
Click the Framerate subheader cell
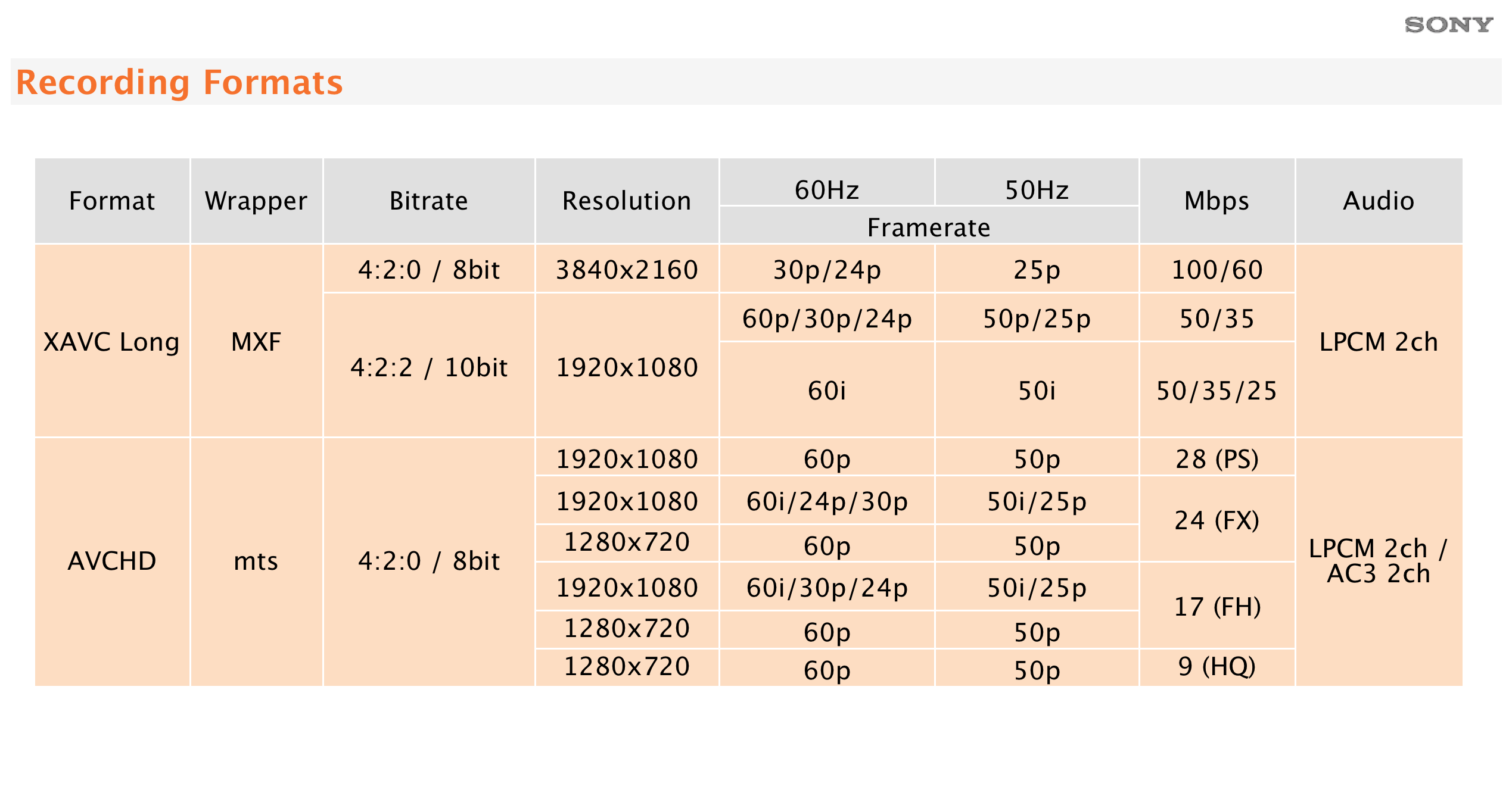pos(929,227)
